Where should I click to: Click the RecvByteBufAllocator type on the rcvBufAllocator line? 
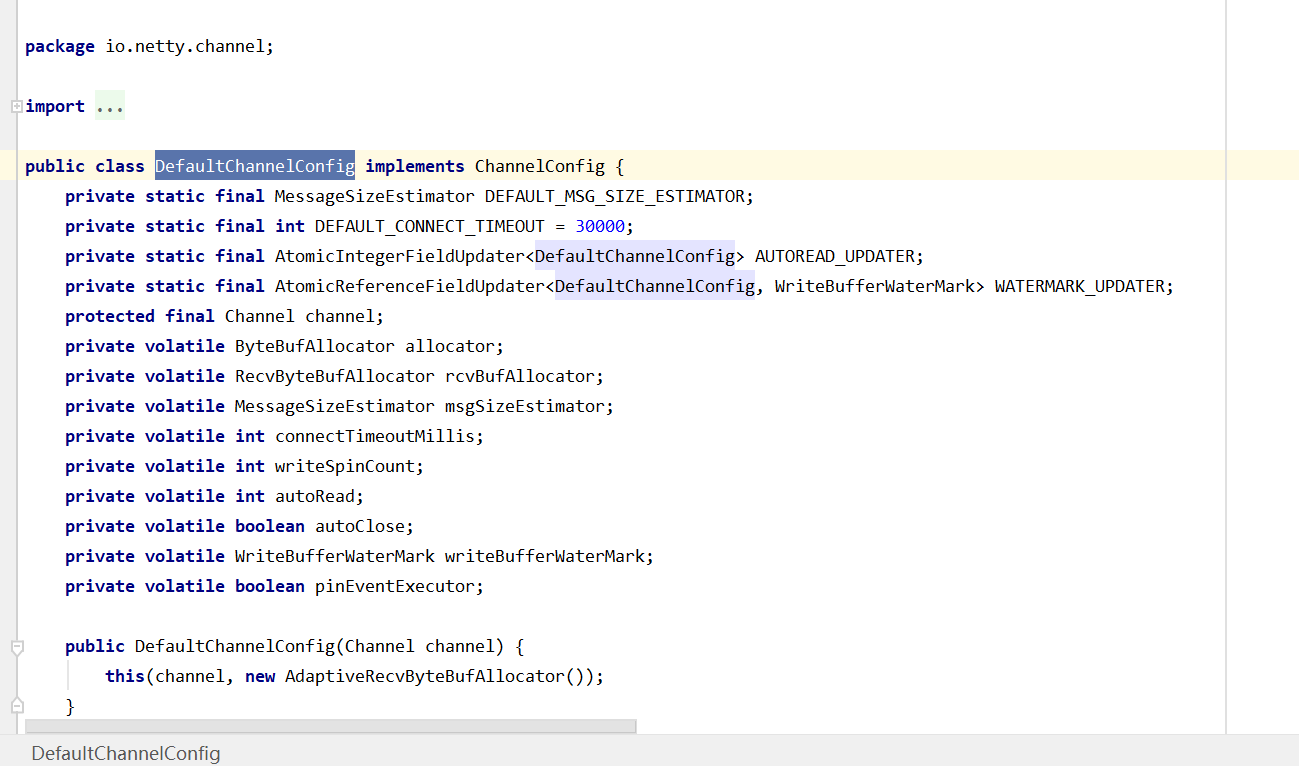tap(335, 376)
